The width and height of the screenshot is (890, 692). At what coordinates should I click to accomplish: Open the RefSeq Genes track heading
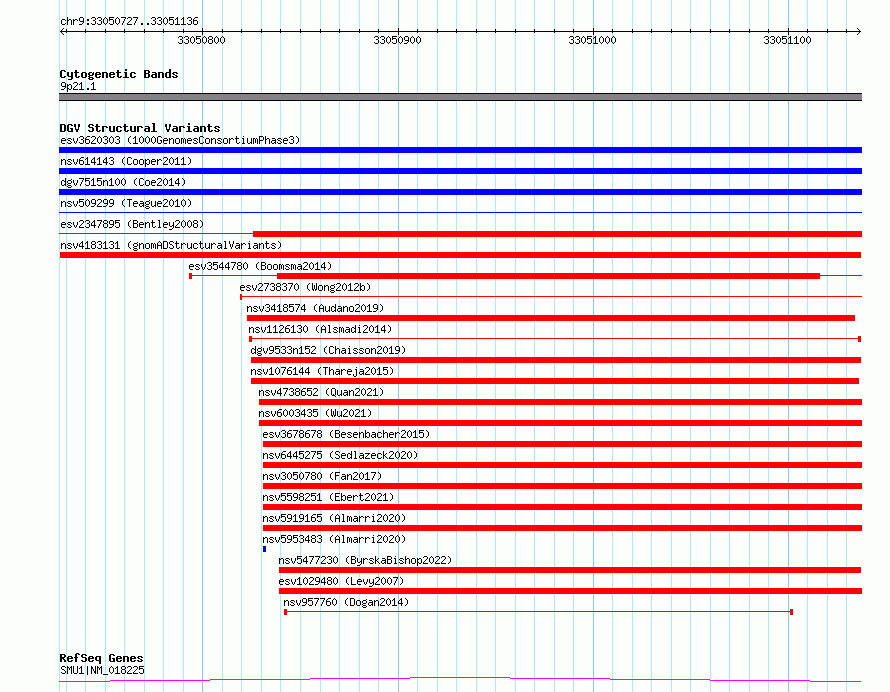pos(101,658)
